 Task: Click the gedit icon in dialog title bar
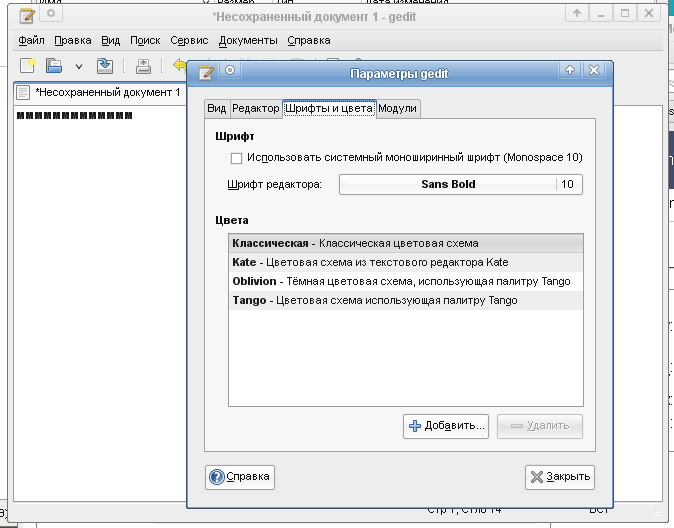tap(206, 71)
